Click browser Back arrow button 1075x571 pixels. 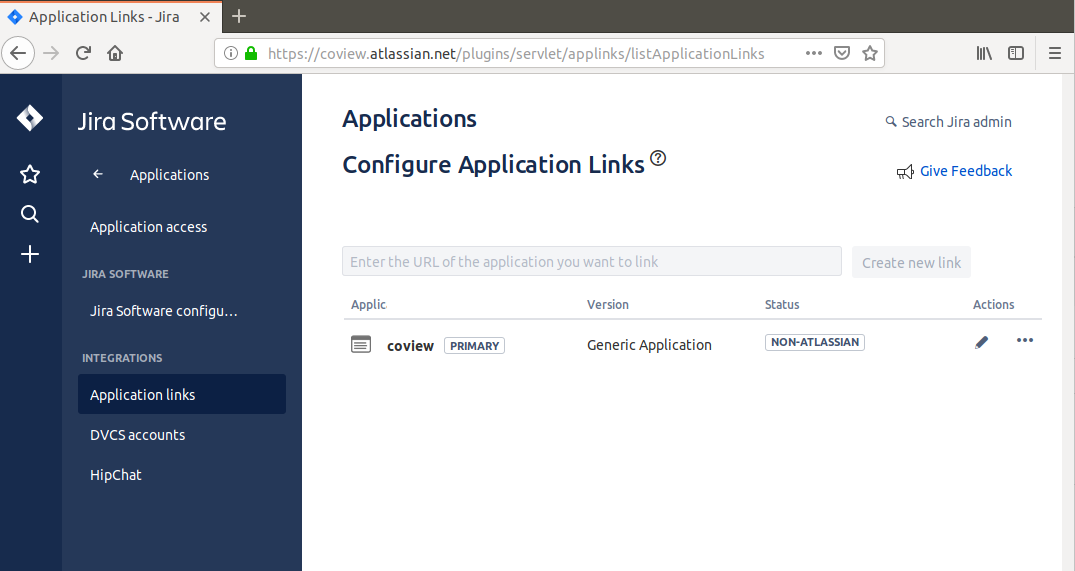(18, 53)
